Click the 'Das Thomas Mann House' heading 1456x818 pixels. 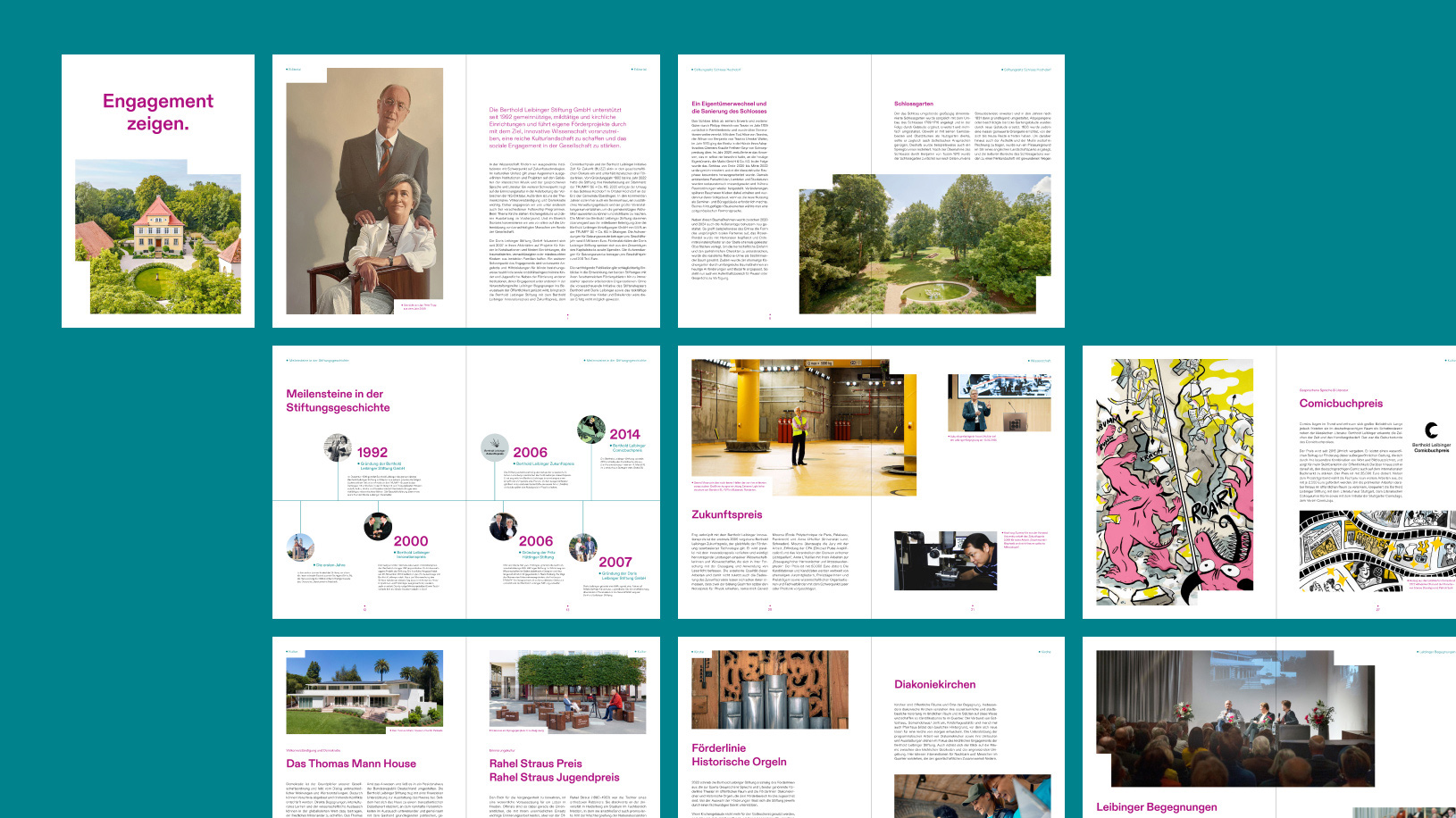351,764
